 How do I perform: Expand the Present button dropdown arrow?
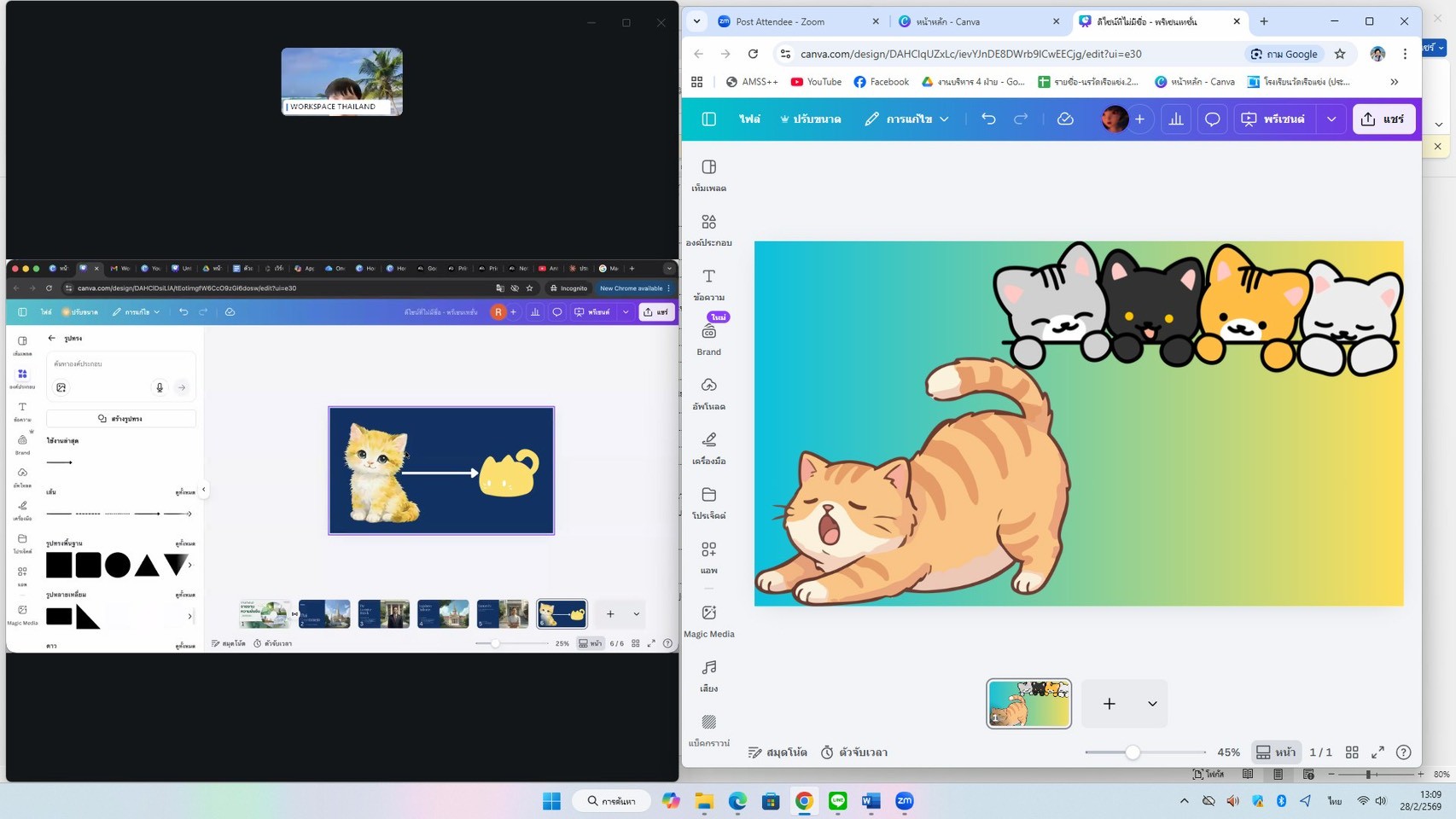[1331, 119]
